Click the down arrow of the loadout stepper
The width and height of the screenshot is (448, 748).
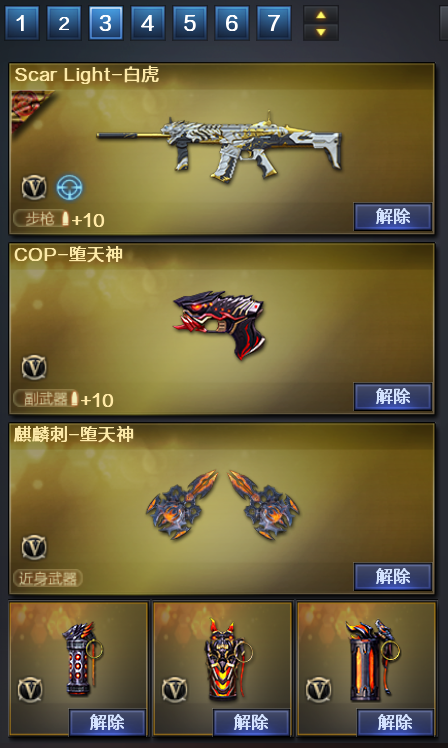coord(321,32)
